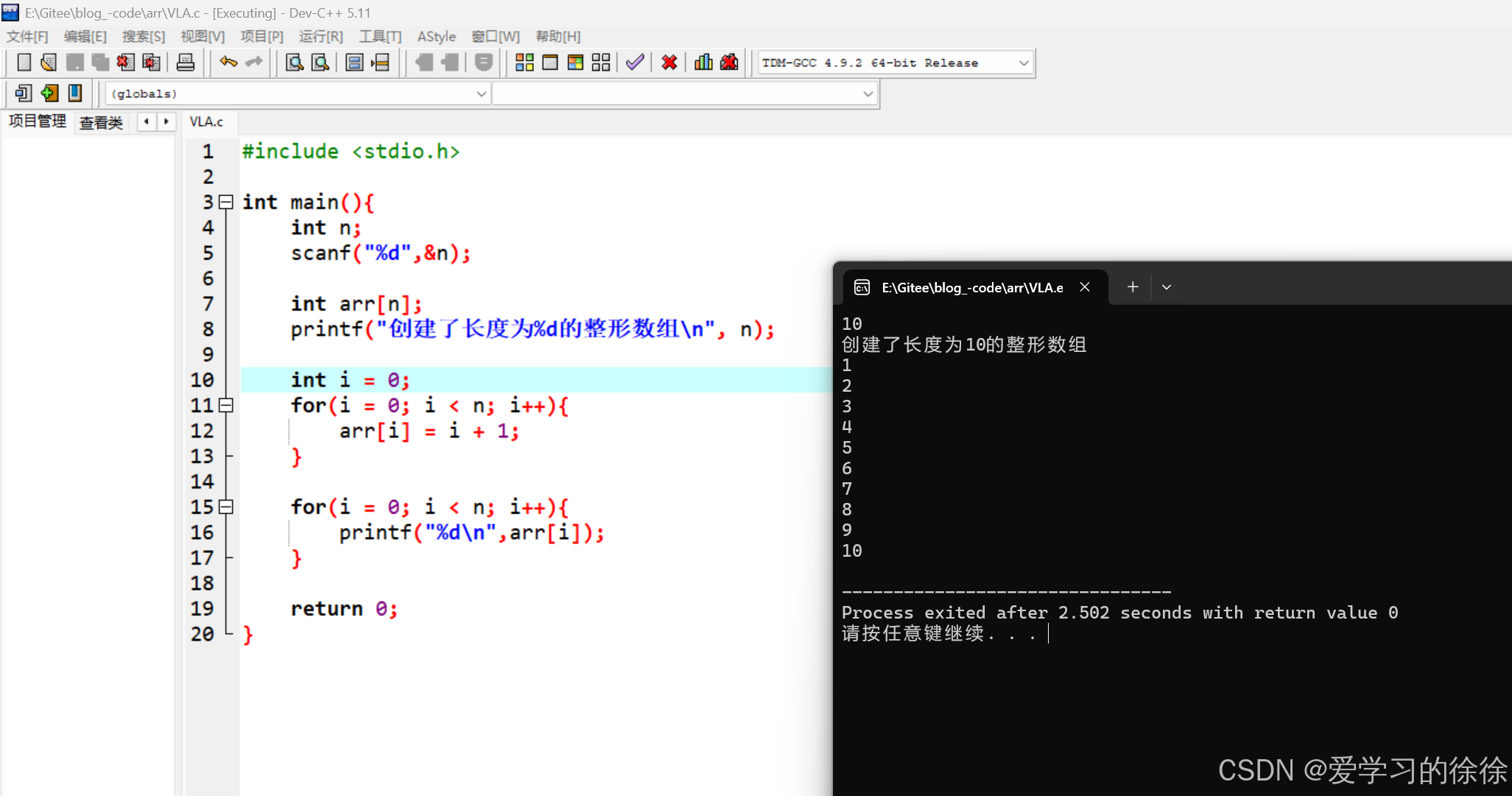The height and width of the screenshot is (796, 1512).
Task: Click the left panel tab scroll left arrow
Action: pos(147,121)
